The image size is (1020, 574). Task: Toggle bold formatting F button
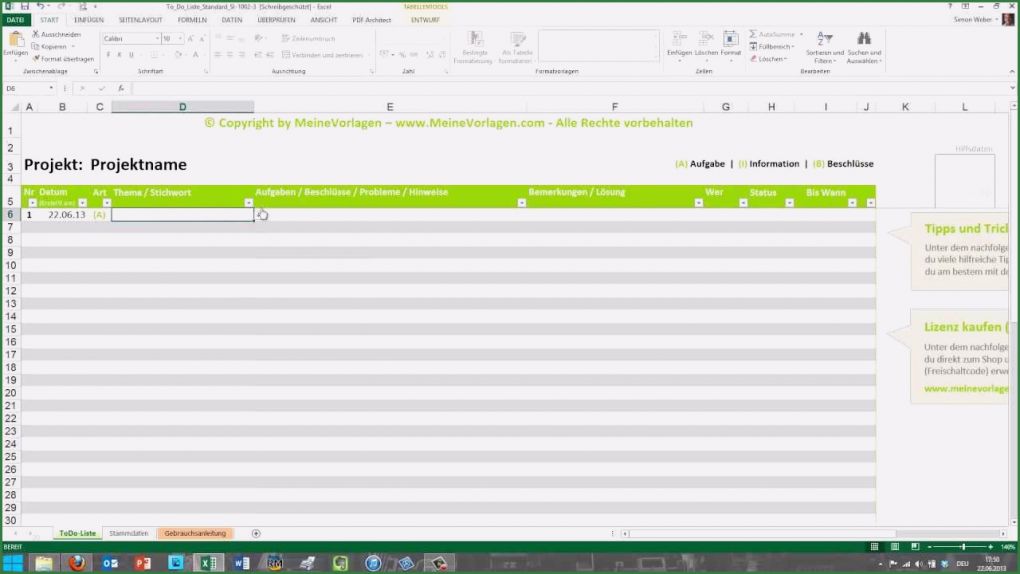pyautogui.click(x=108, y=55)
